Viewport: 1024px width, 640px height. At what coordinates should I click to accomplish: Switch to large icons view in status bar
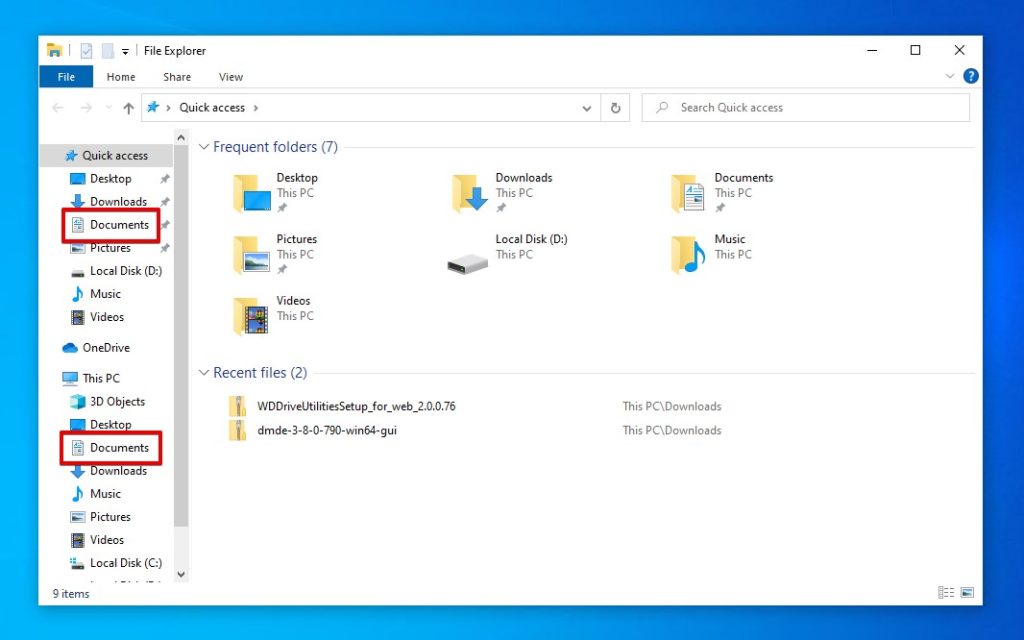(x=967, y=592)
